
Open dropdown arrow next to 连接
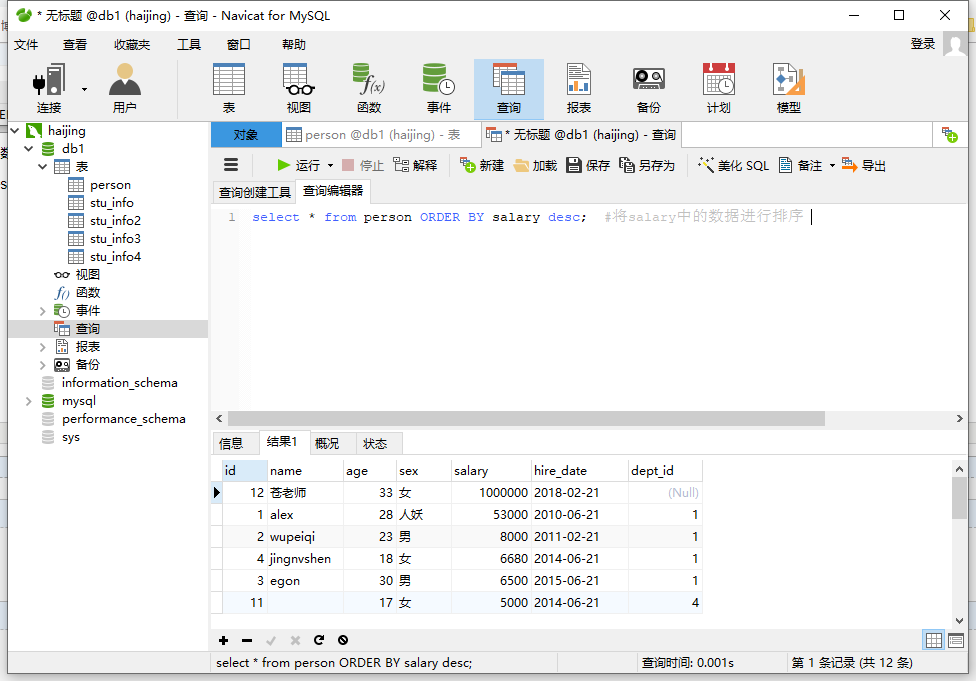click(x=84, y=90)
